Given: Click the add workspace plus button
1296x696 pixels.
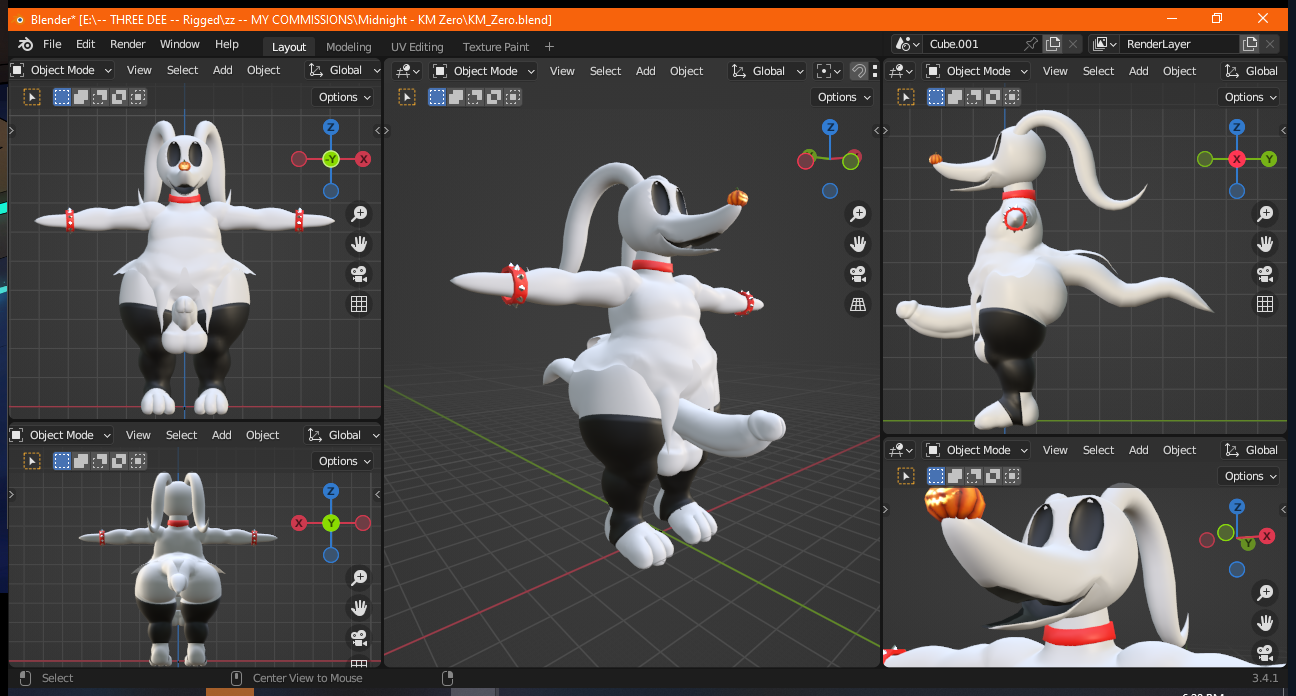Looking at the screenshot, I should tap(549, 47).
